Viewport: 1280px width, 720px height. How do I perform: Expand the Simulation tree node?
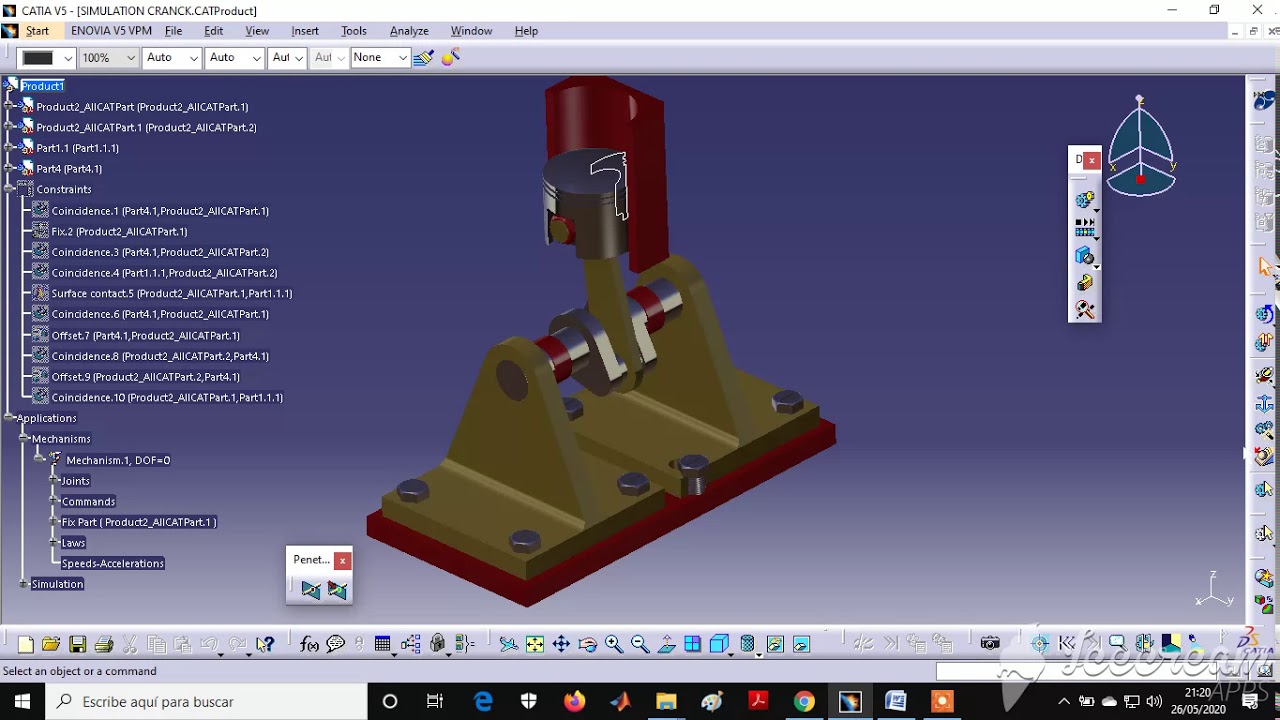pyautogui.click(x=23, y=584)
